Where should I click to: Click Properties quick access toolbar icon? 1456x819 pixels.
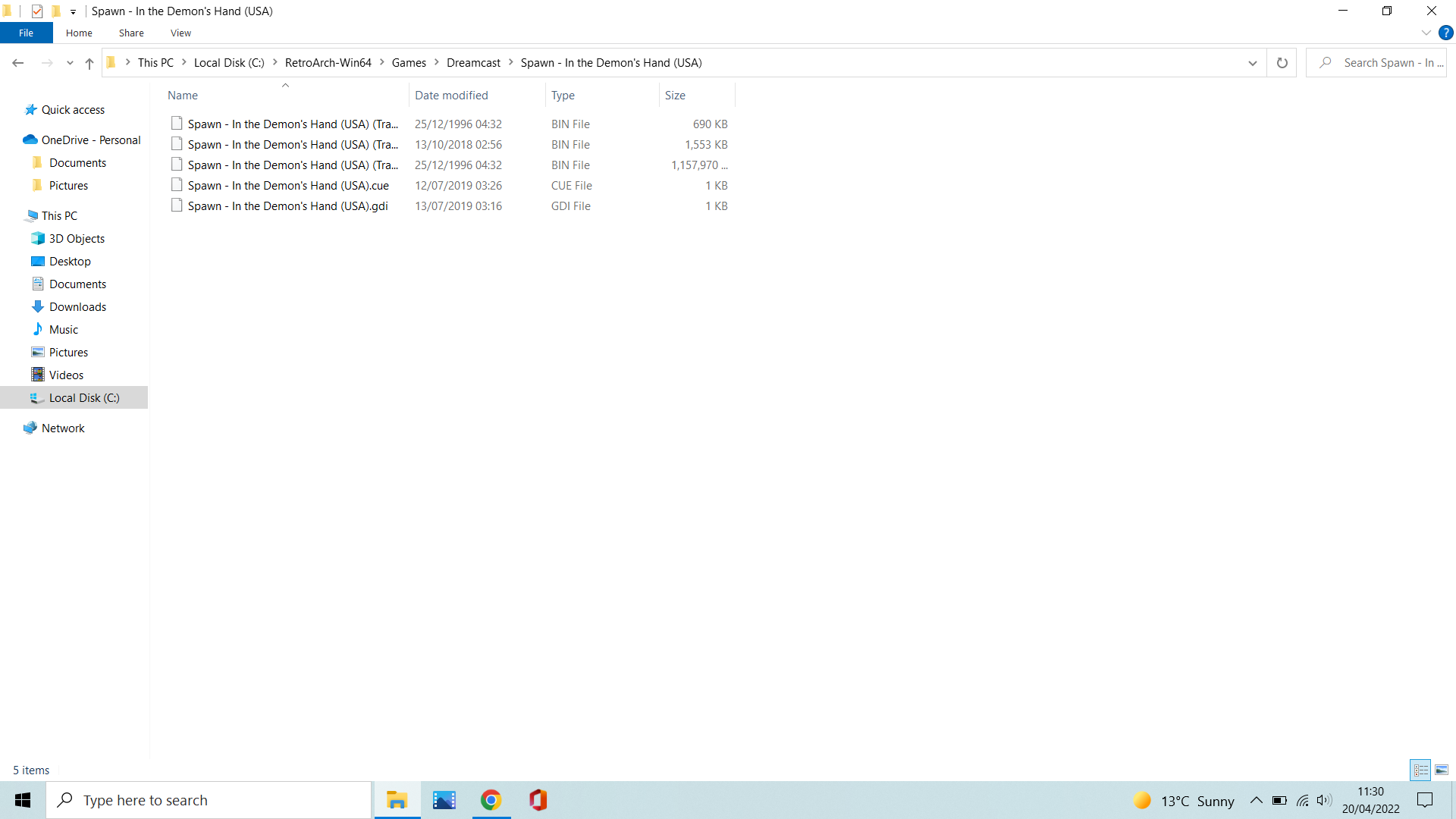(37, 11)
